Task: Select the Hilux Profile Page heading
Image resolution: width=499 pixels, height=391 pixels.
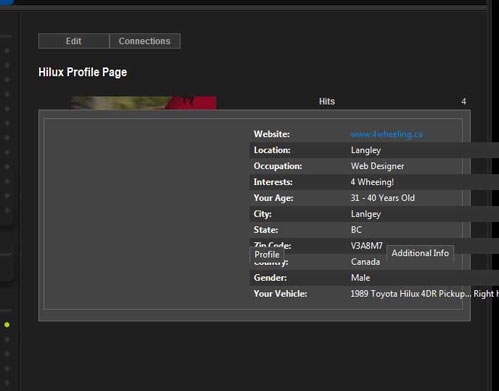Action: [83, 72]
